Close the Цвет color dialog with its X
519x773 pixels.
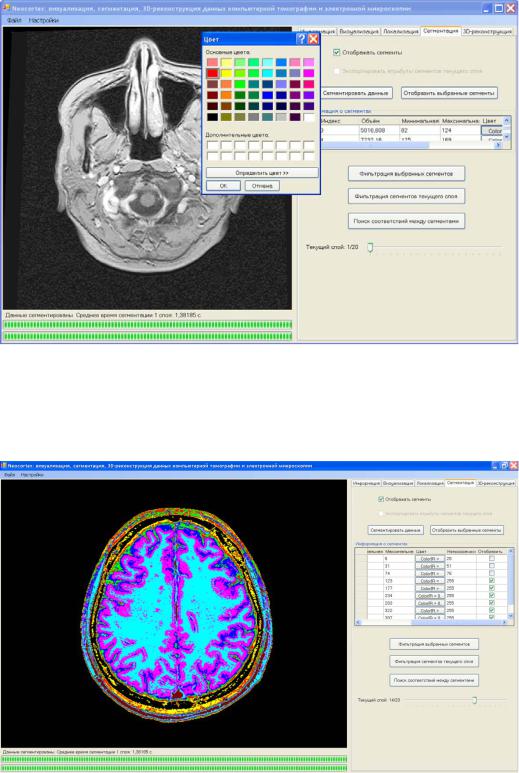pos(313,39)
